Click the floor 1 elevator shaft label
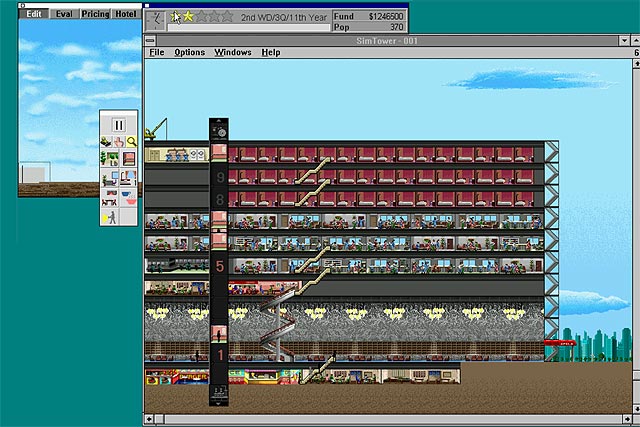The image size is (640, 427). tap(220, 354)
